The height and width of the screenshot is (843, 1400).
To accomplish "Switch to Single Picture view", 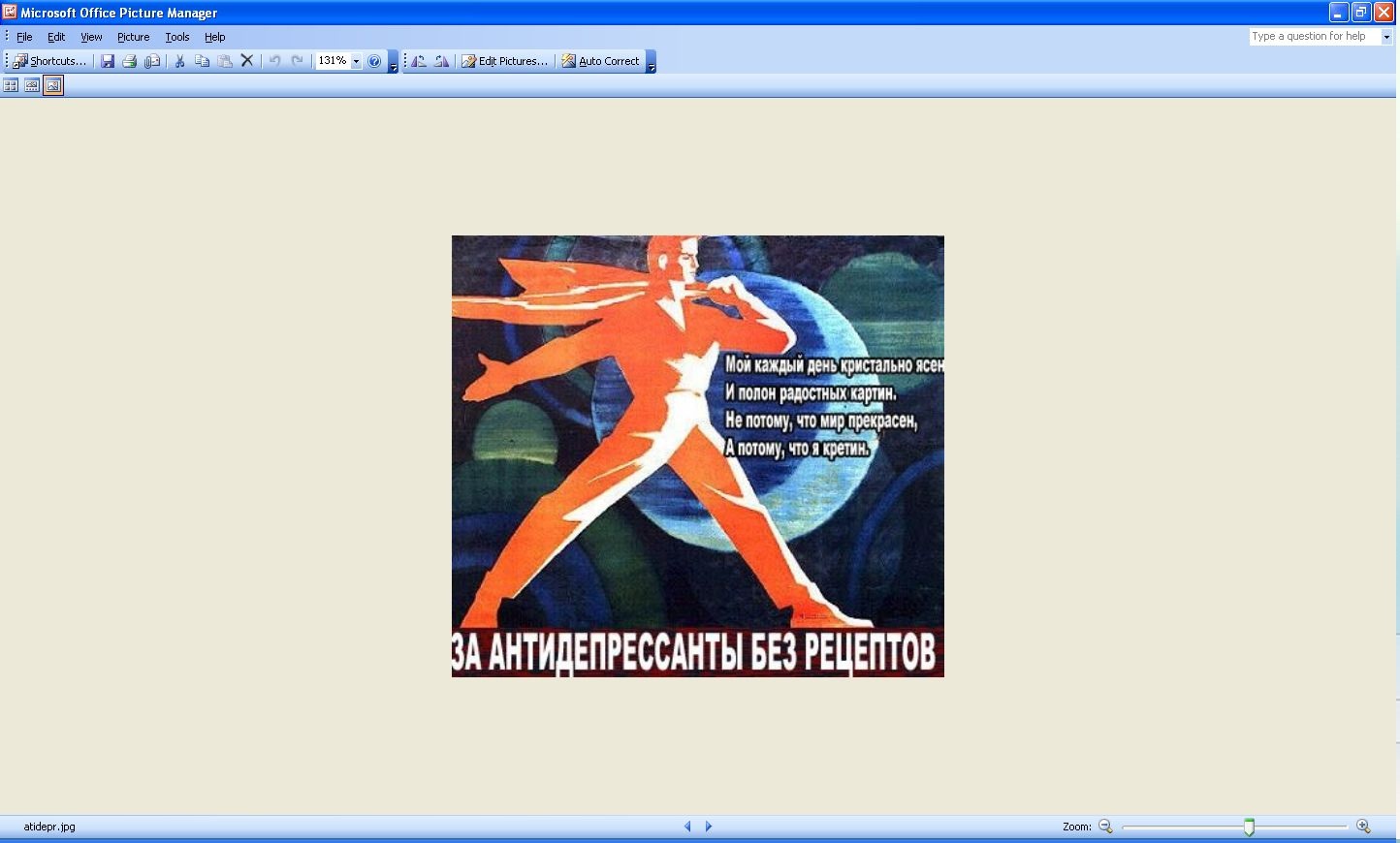I will [53, 85].
